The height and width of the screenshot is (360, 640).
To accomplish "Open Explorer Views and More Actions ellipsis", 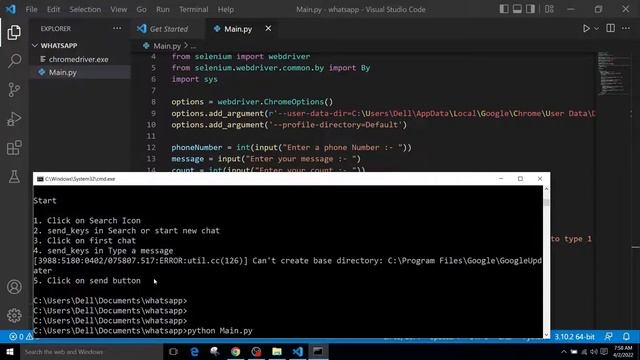I will pos(117,29).
